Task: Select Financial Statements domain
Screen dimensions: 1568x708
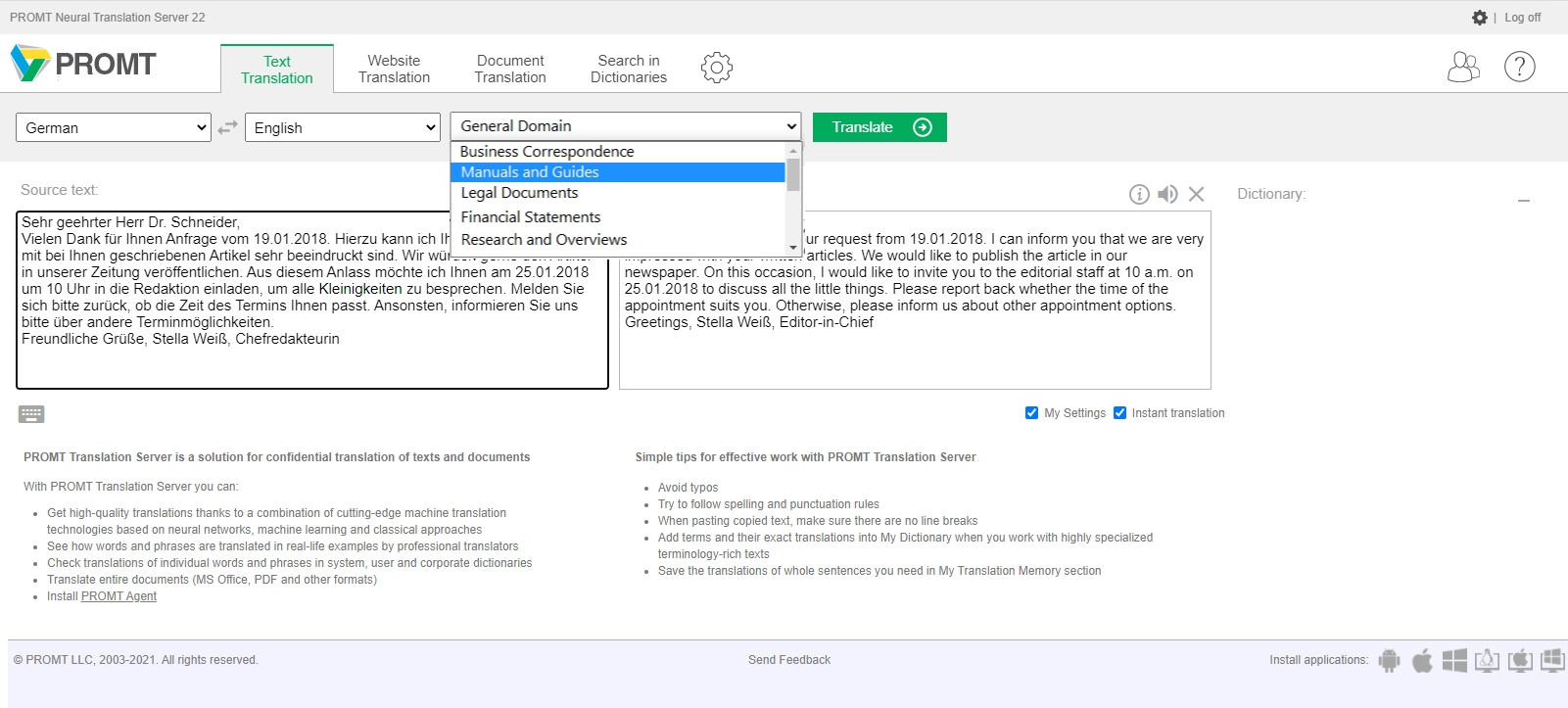Action: 618,217
